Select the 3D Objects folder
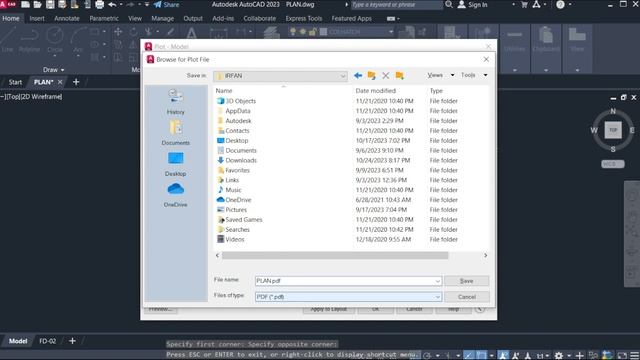 pos(236,101)
